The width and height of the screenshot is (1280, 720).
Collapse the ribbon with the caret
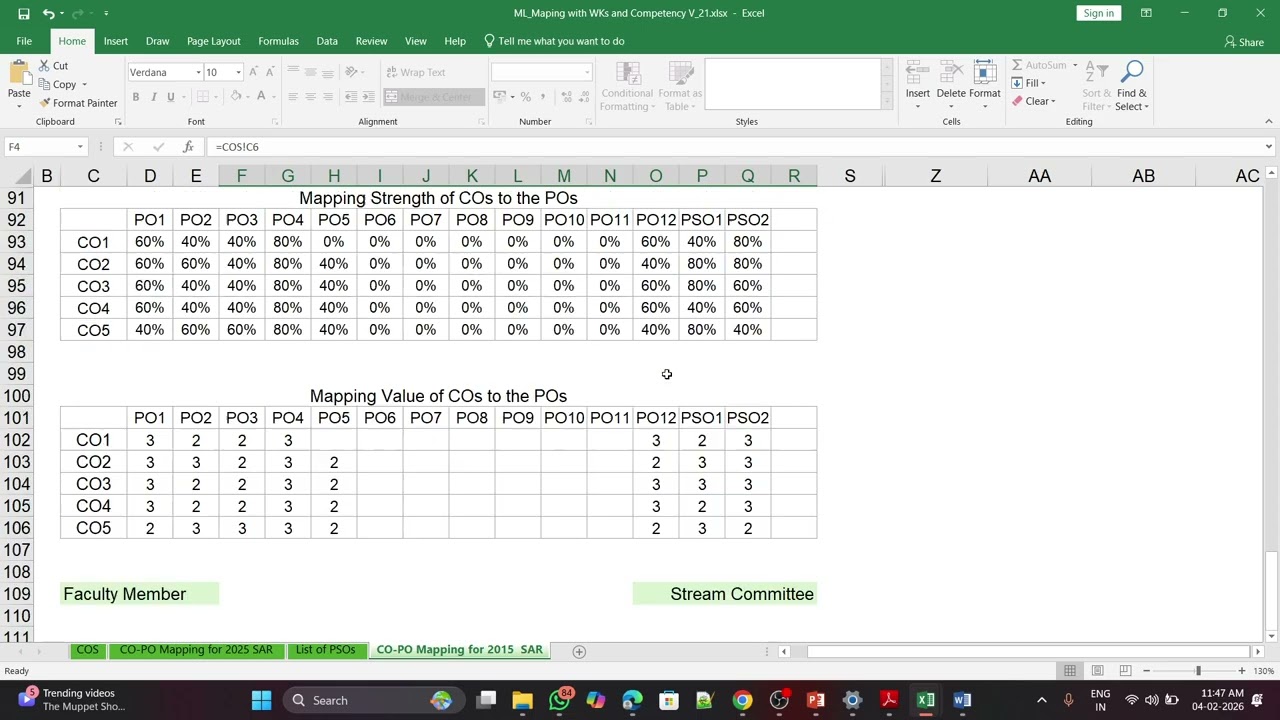[1268, 122]
